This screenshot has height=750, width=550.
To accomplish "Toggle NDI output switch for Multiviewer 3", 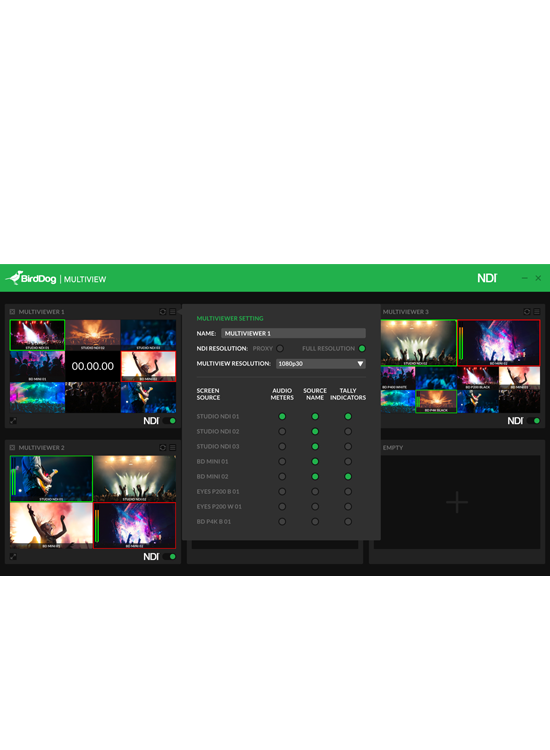I will (533, 421).
